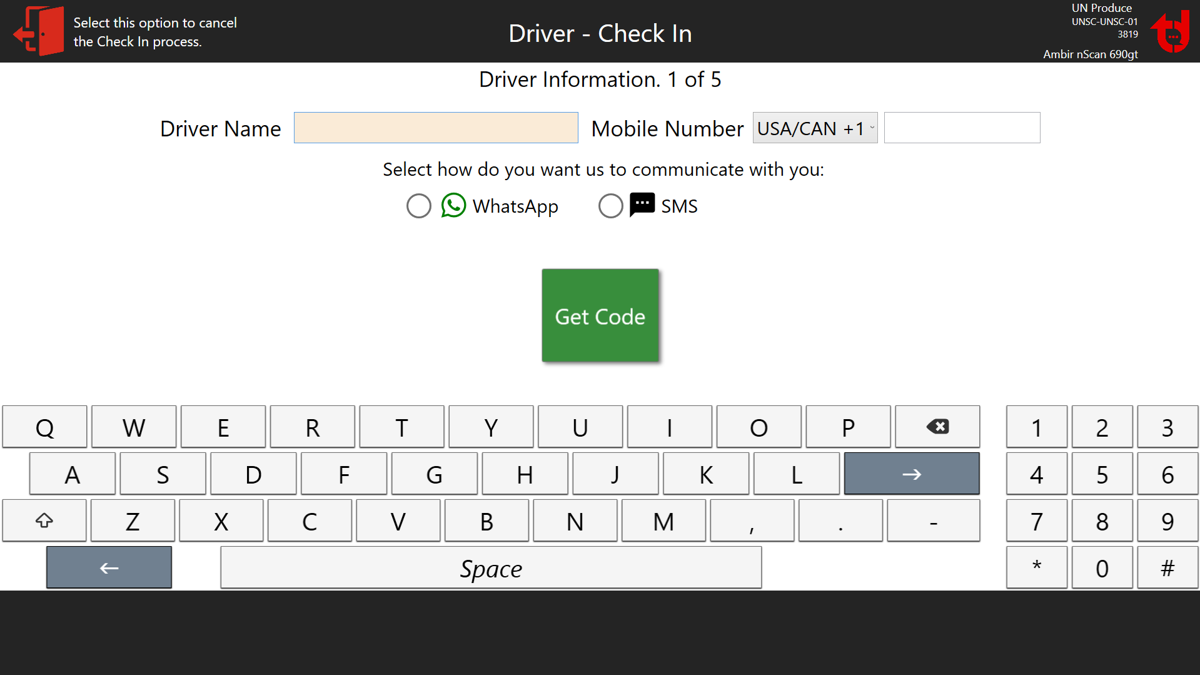This screenshot has width=1200, height=675.
Task: Tap the Q key
Action: tap(44, 427)
